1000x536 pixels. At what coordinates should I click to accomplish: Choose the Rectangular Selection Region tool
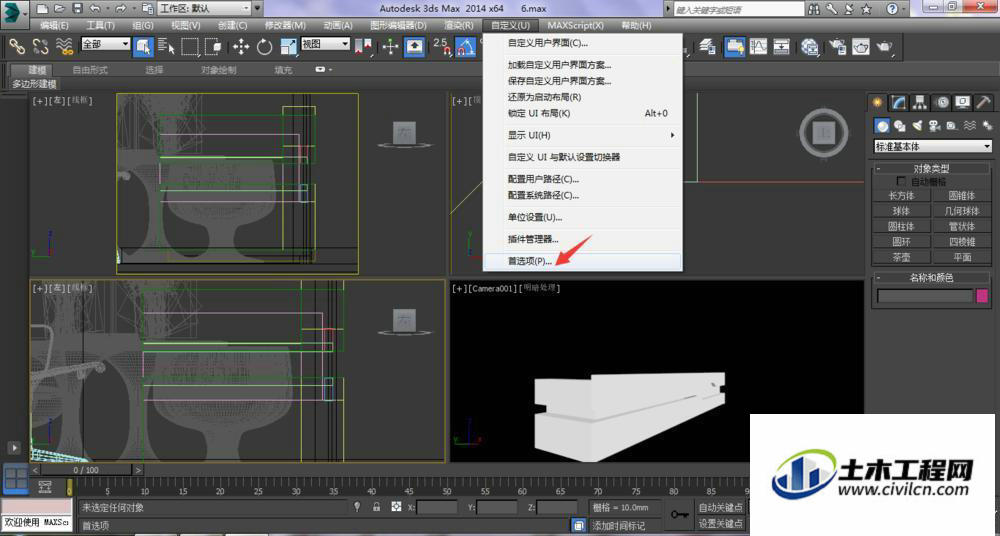(190, 46)
